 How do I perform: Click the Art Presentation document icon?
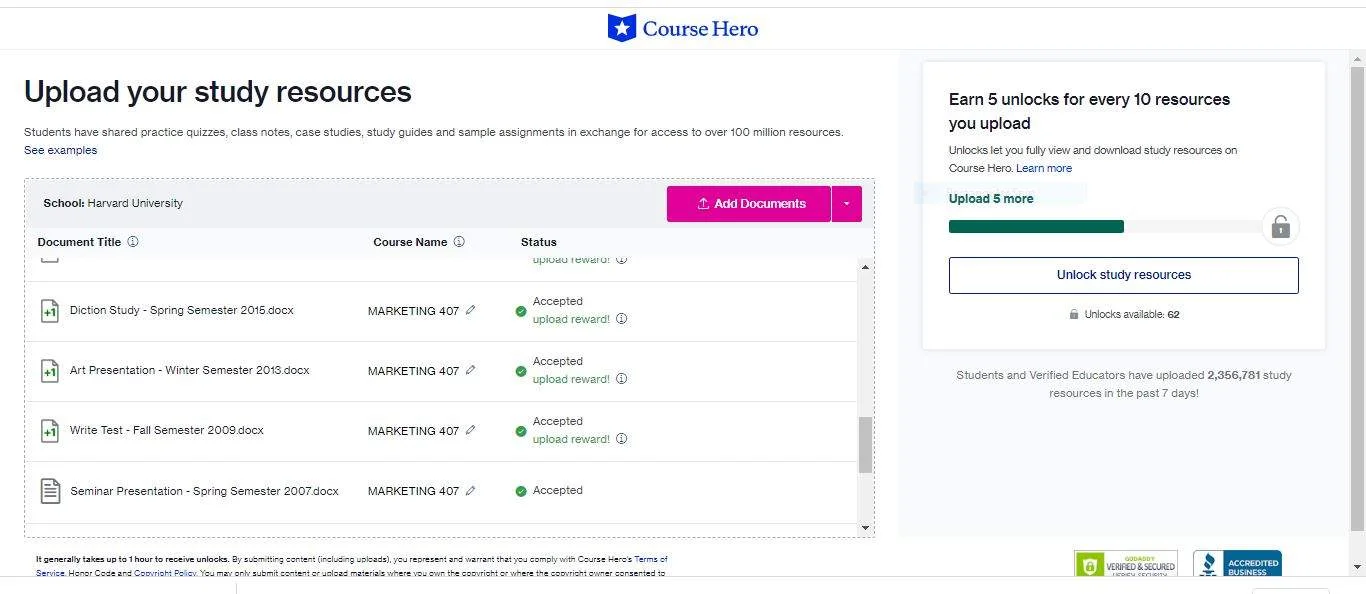pyautogui.click(x=49, y=371)
